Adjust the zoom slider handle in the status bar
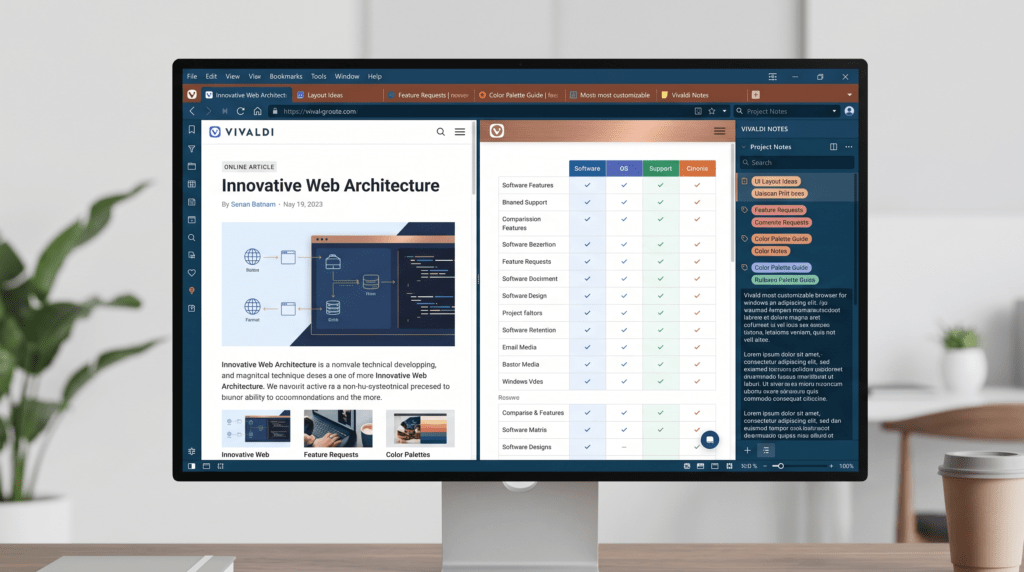Viewport: 1024px width, 572px height. (x=780, y=466)
